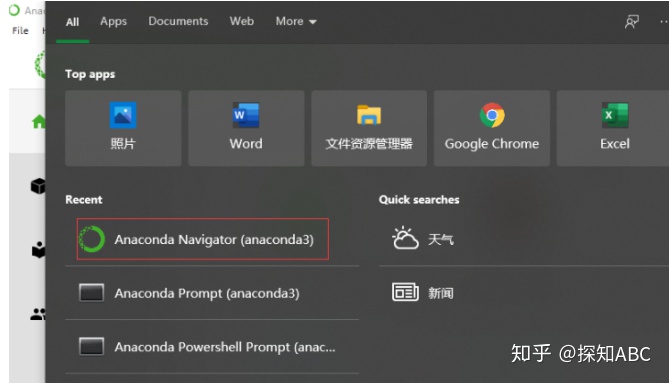Click Community people icon in Anaconda sidebar

(x=38, y=314)
